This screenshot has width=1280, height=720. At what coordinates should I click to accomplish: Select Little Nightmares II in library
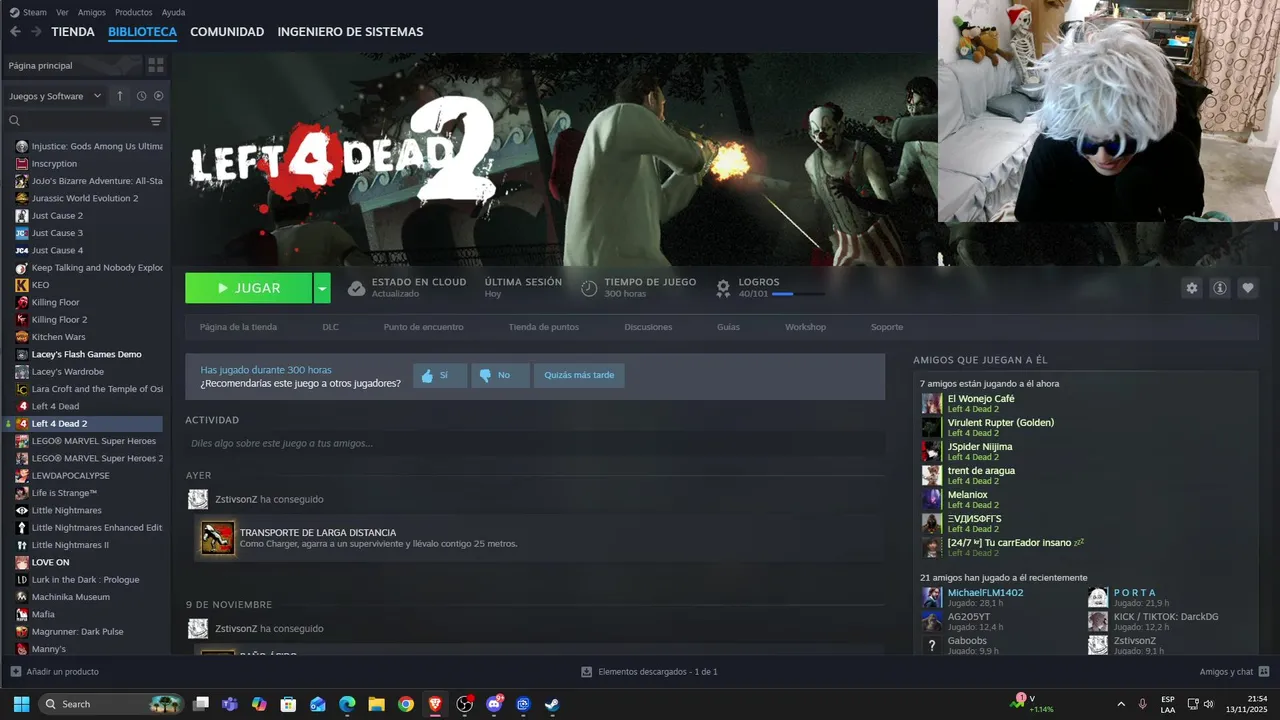pyautogui.click(x=70, y=545)
